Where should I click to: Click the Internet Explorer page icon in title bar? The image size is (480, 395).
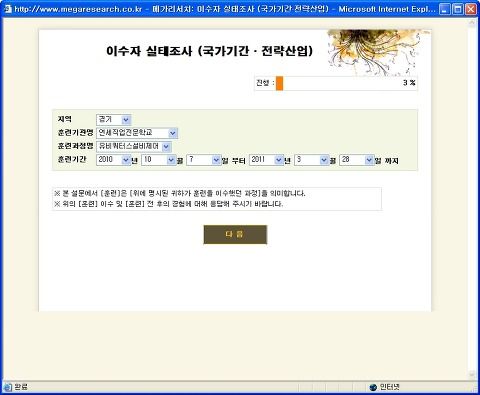pyautogui.click(x=7, y=9)
